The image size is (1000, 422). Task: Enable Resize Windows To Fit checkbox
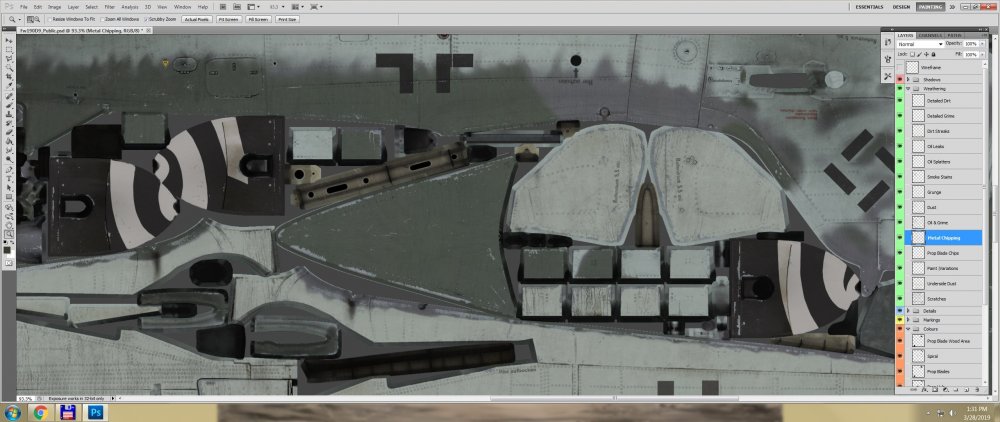pos(50,19)
